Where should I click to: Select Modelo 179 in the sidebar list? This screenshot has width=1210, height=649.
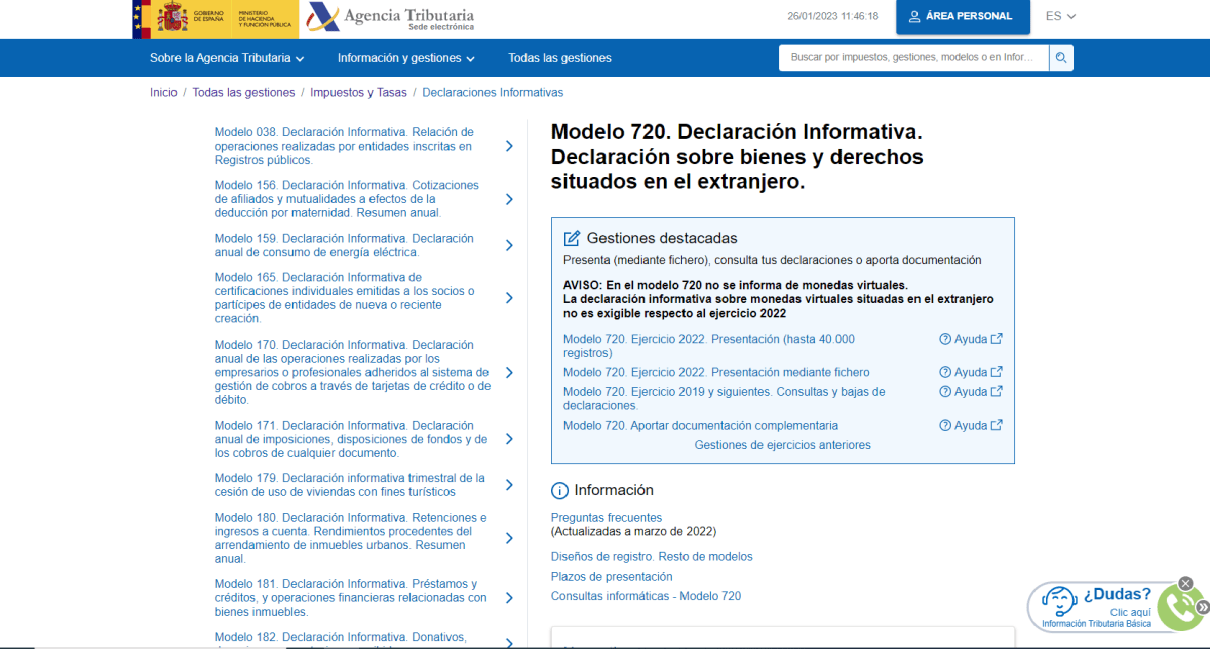349,485
